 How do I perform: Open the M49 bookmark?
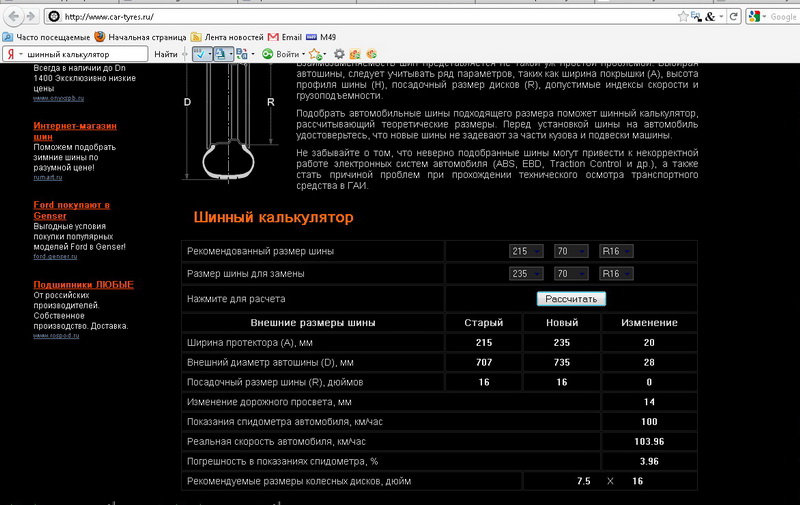coord(321,37)
